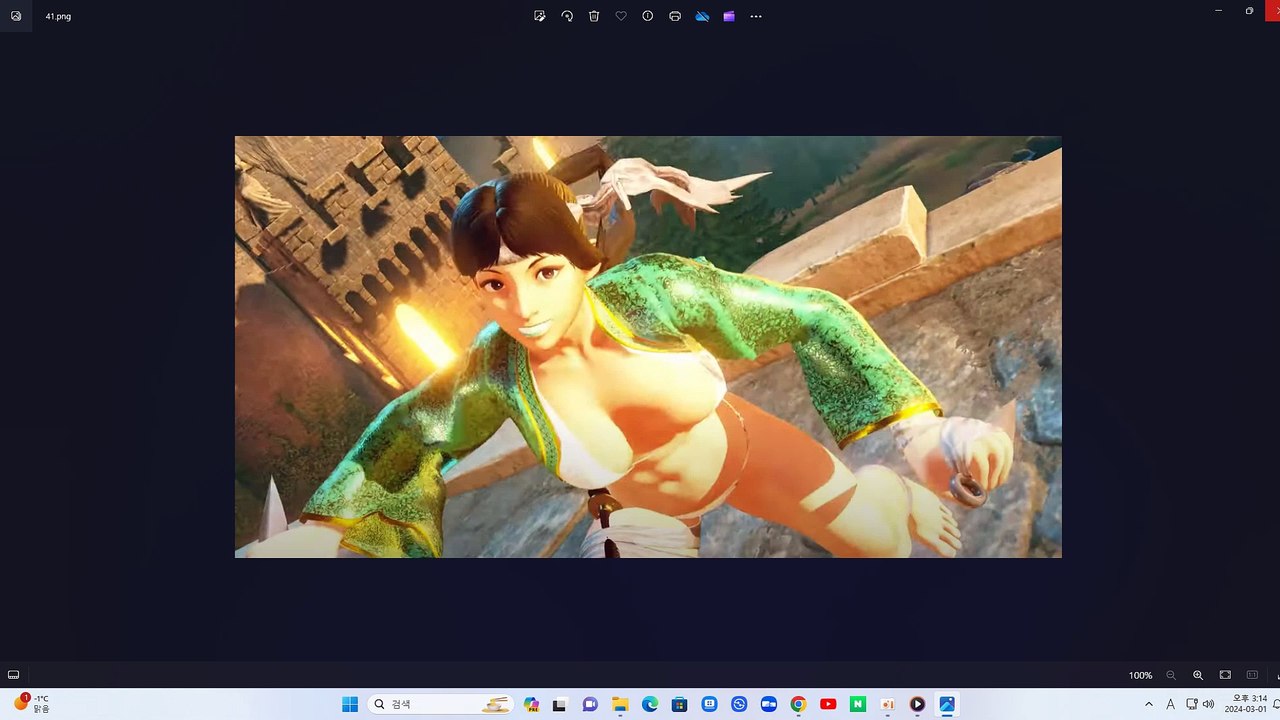1280x720 pixels.
Task: Open the Edit image tool
Action: [540, 16]
